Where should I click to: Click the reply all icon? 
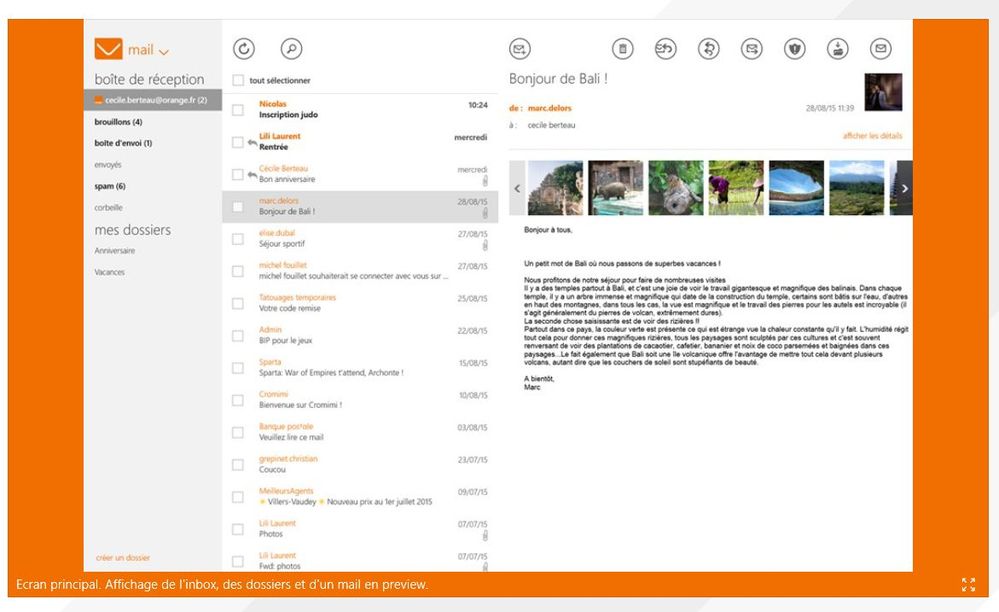tap(665, 48)
